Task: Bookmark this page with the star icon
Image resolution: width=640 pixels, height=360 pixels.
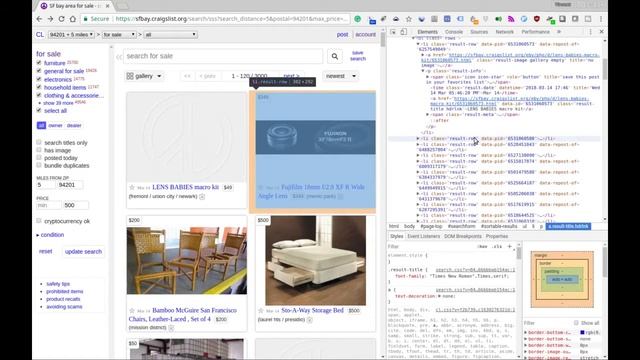Action: (409, 19)
